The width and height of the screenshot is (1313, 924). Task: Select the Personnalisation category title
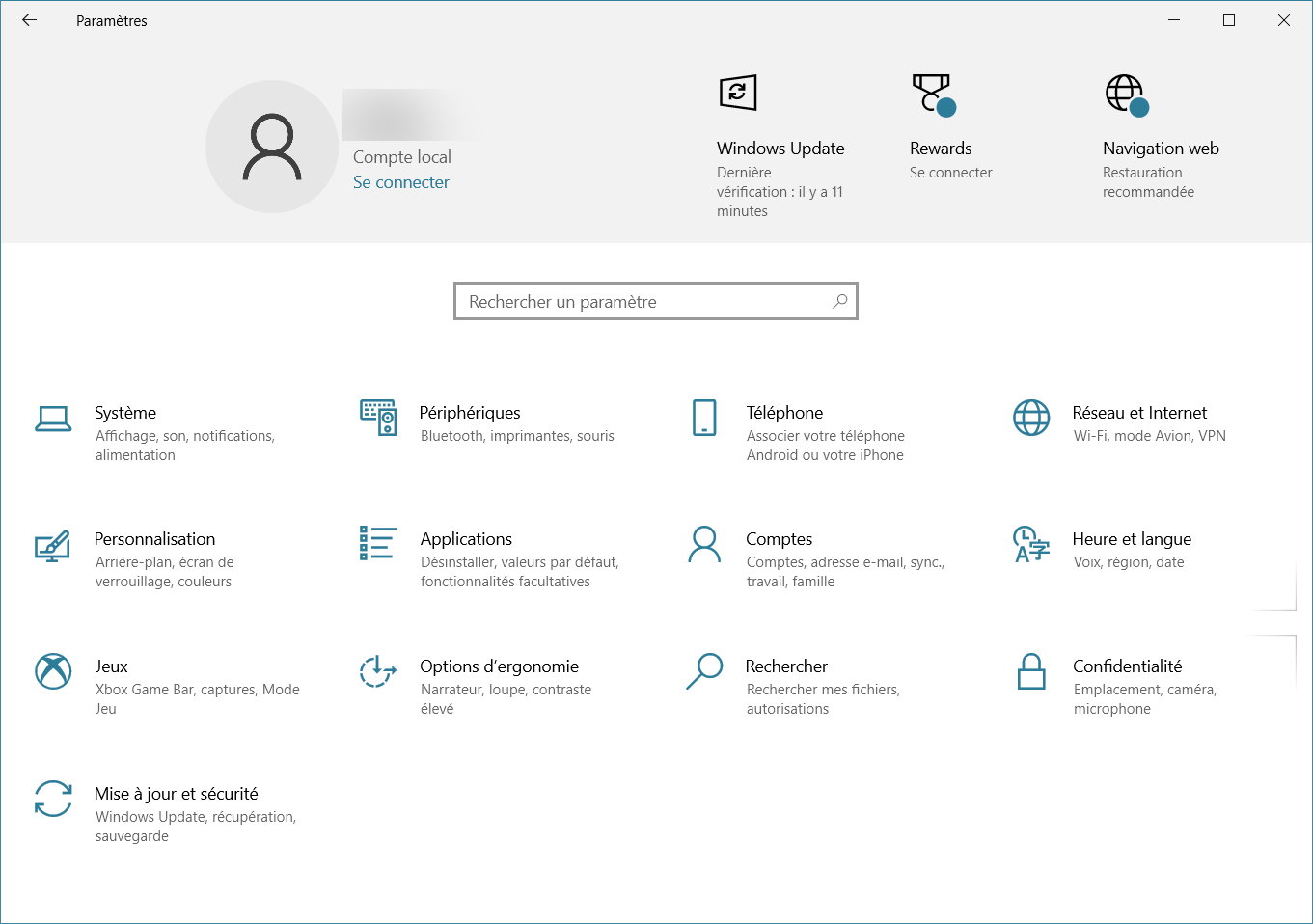[154, 539]
